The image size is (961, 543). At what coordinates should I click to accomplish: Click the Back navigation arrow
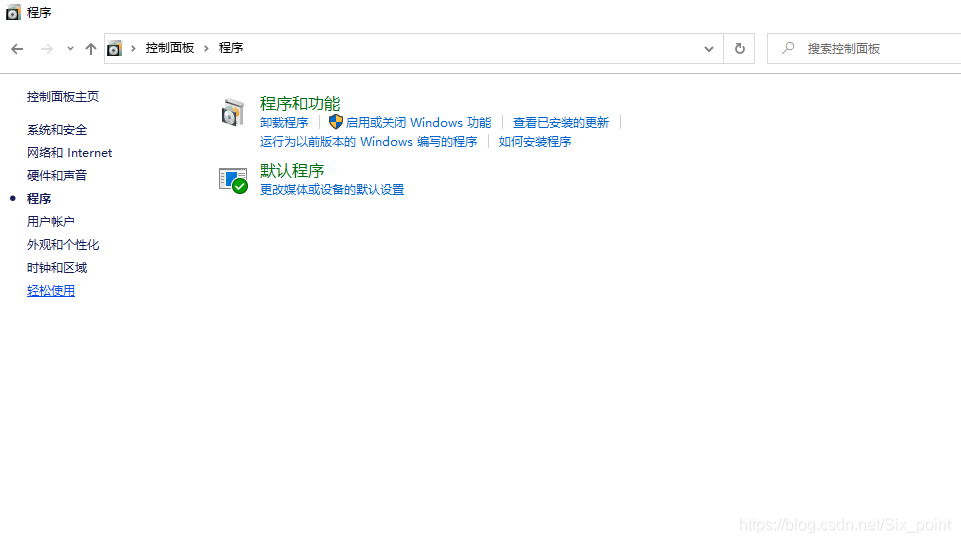click(17, 48)
